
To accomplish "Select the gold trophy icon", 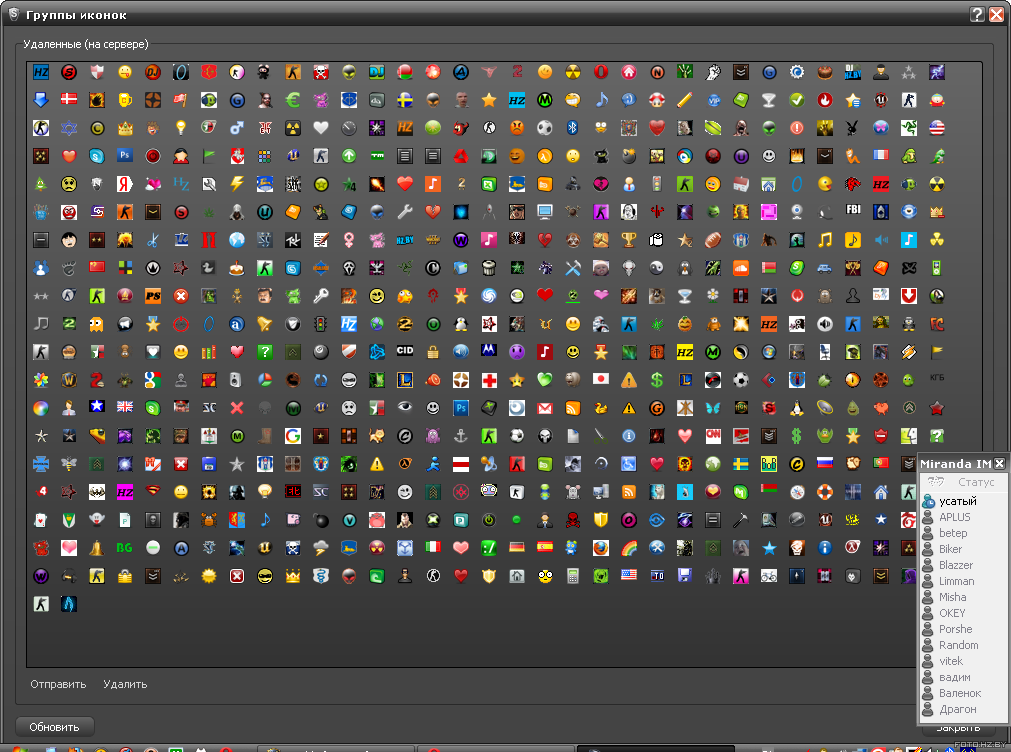I will point(629,240).
